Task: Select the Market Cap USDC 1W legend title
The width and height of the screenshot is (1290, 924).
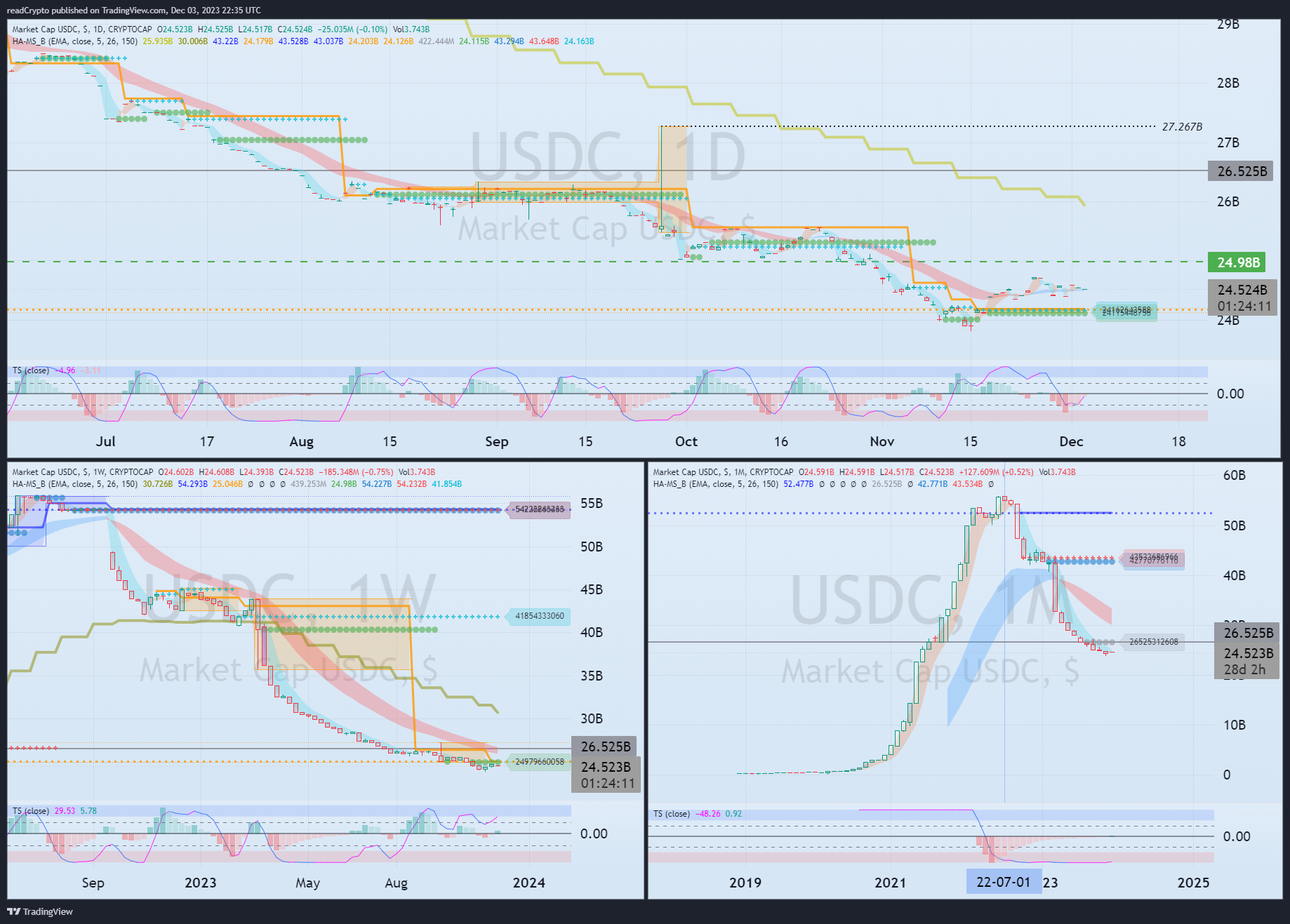Action: tap(83, 472)
